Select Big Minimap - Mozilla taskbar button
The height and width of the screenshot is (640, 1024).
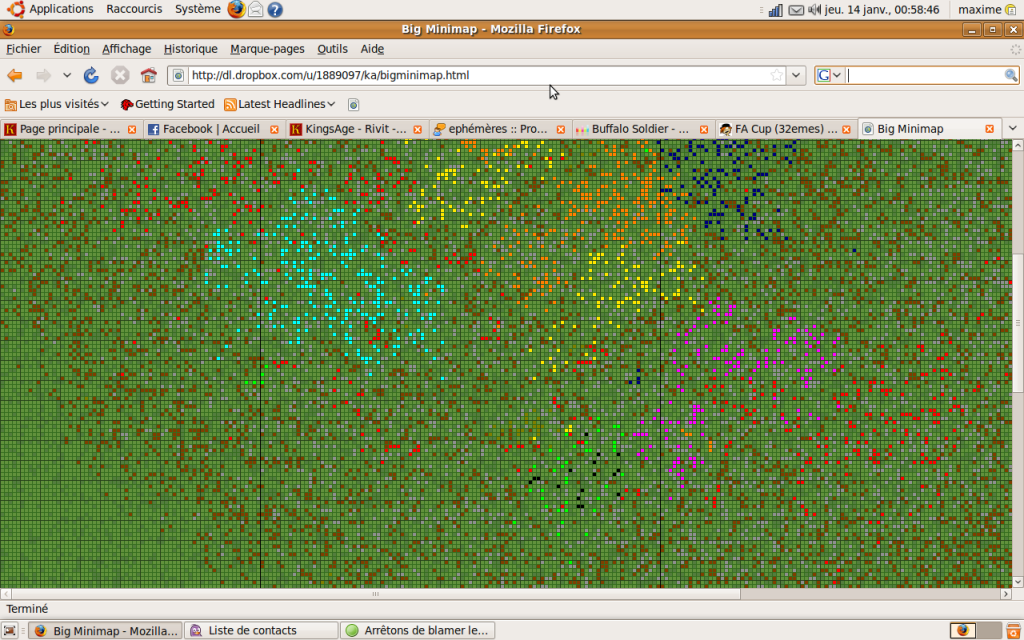105,631
